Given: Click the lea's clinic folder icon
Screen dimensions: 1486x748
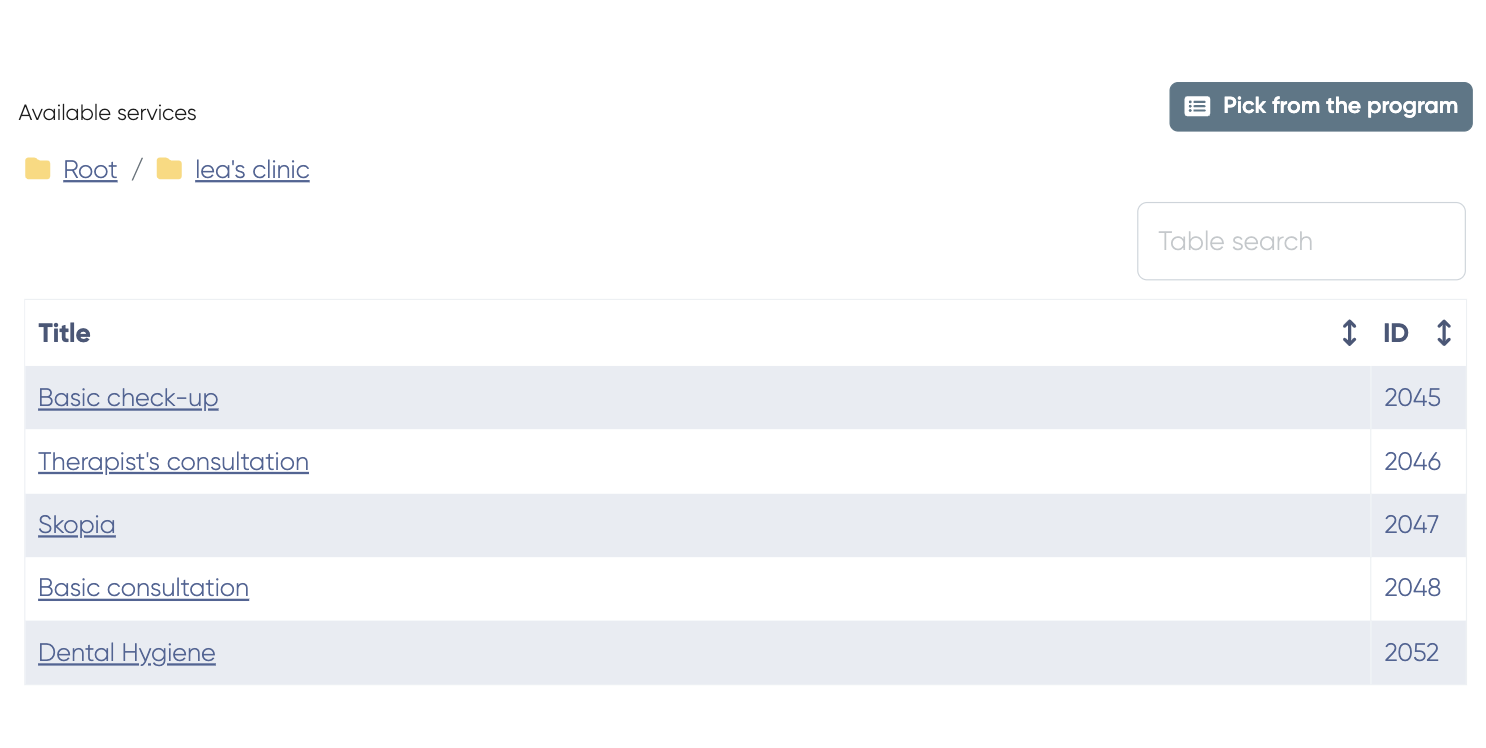Looking at the screenshot, I should [169, 169].
